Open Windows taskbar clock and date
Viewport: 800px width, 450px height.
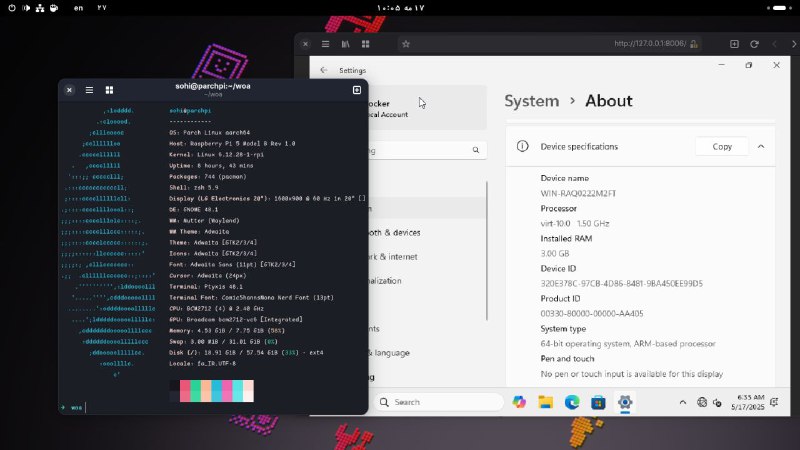tap(747, 402)
